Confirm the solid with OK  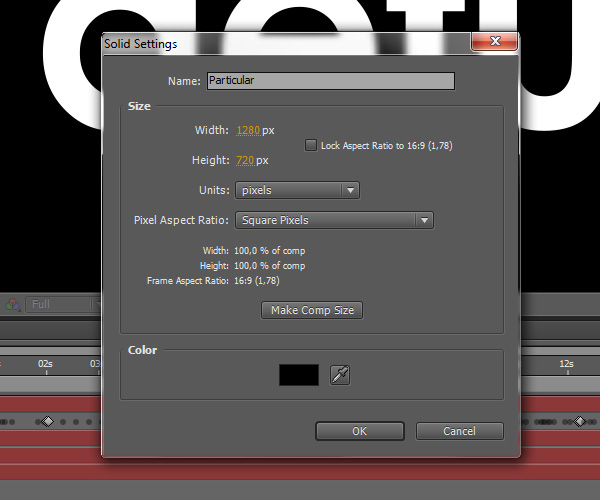click(x=360, y=431)
